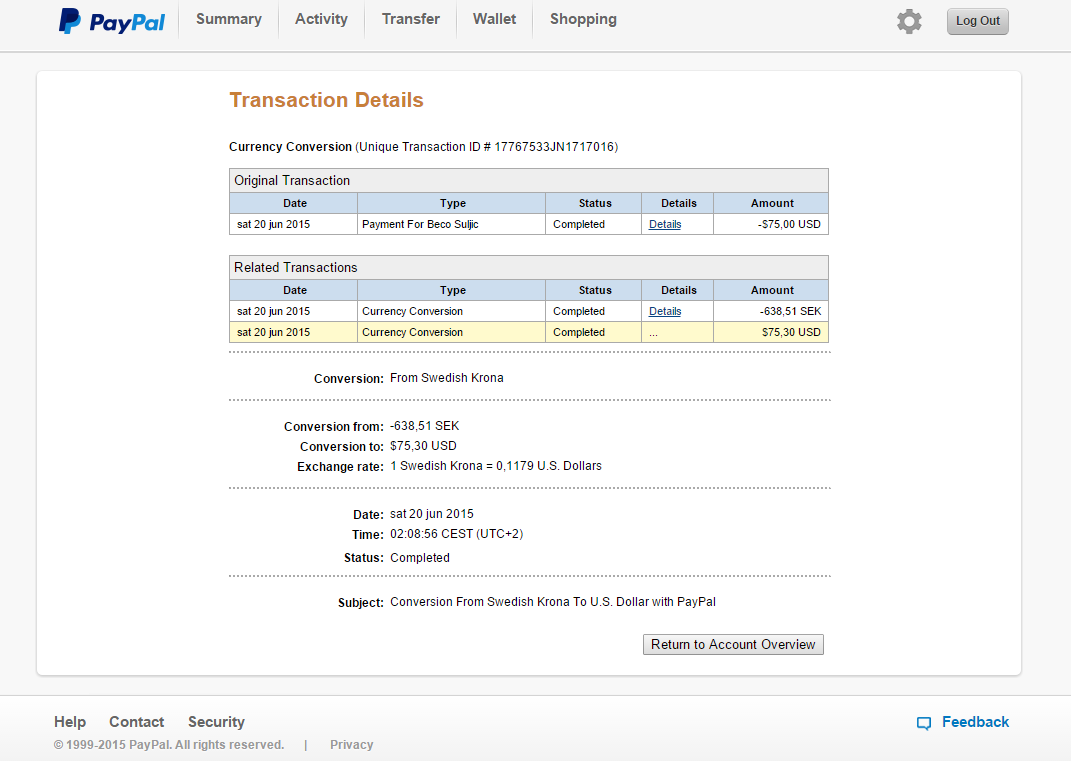Click the 'Conversion to: $75,30 USD' value
This screenshot has width=1071, height=761.
[423, 446]
